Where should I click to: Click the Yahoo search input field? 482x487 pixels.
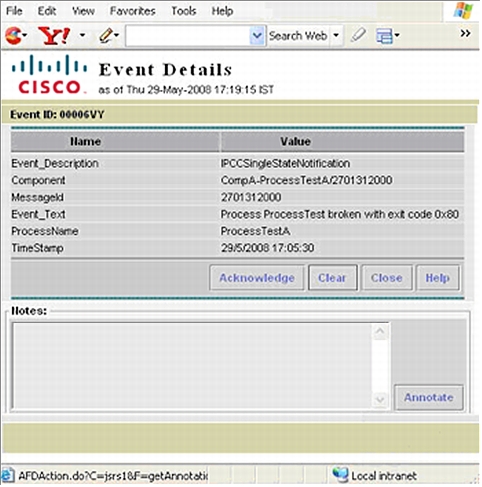(188, 35)
